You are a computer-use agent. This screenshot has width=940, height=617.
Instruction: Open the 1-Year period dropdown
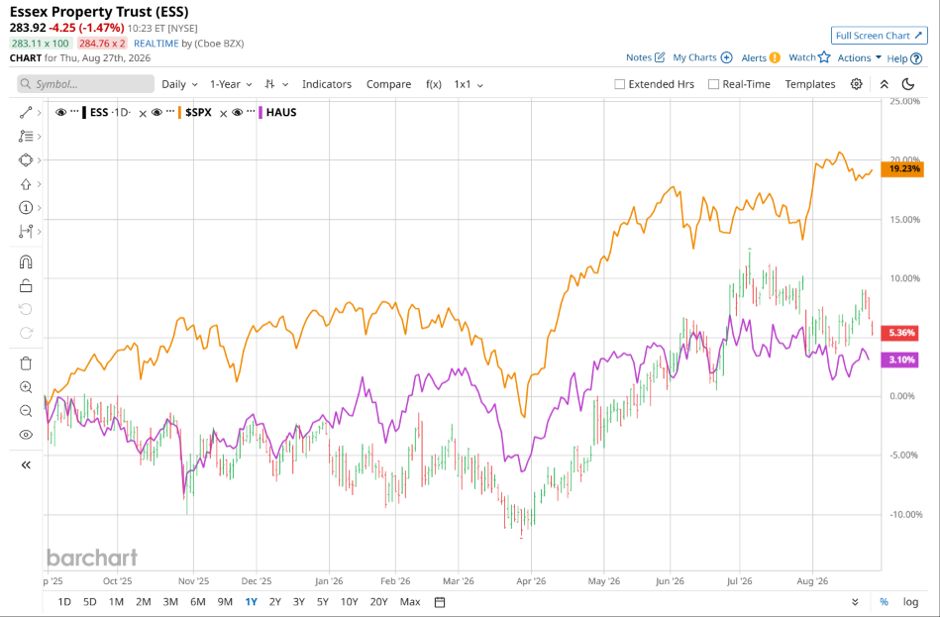click(231, 85)
